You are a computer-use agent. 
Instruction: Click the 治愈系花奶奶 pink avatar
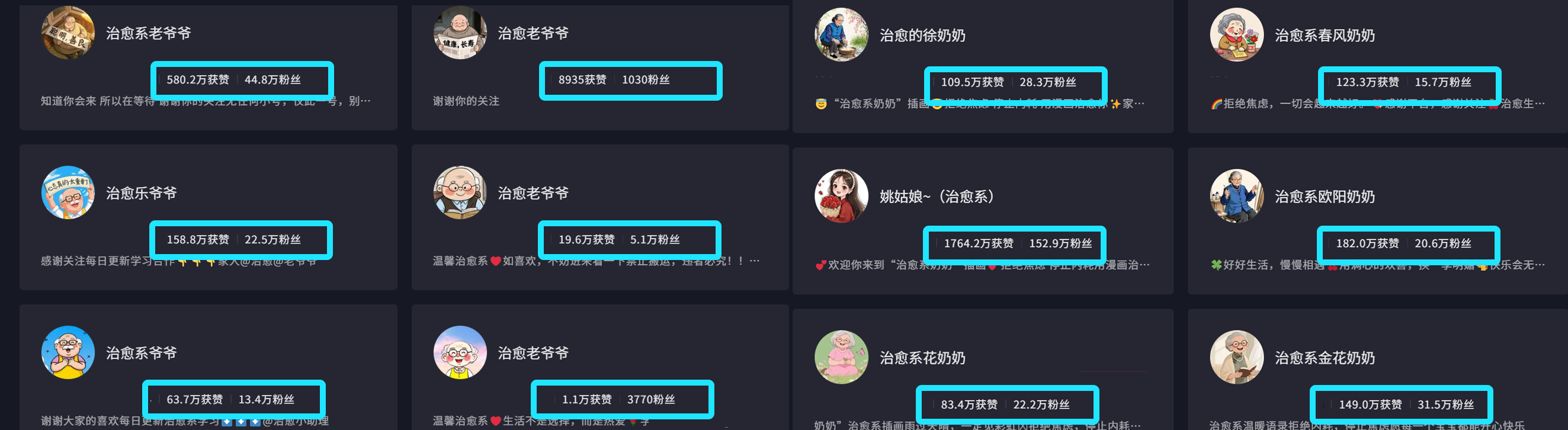tap(841, 357)
